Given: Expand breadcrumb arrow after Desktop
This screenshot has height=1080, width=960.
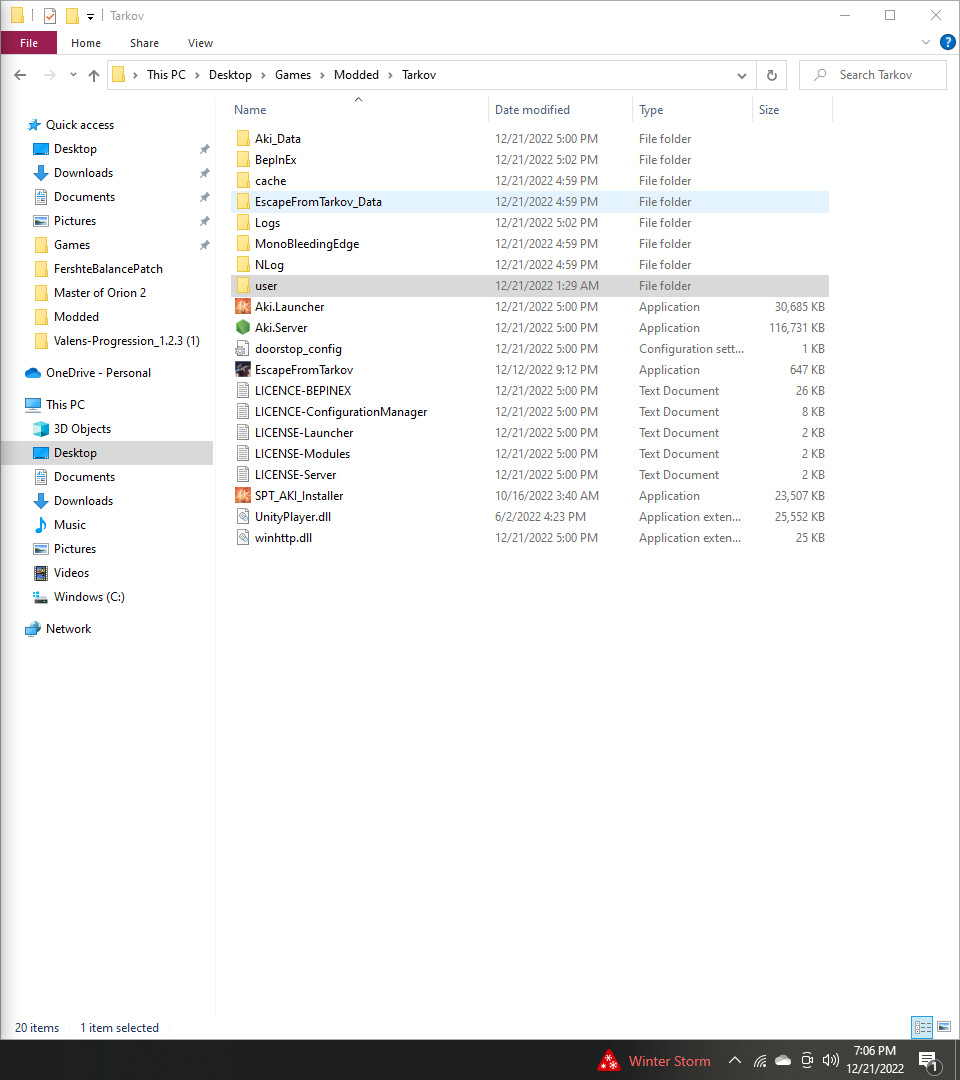Looking at the screenshot, I should tap(263, 75).
